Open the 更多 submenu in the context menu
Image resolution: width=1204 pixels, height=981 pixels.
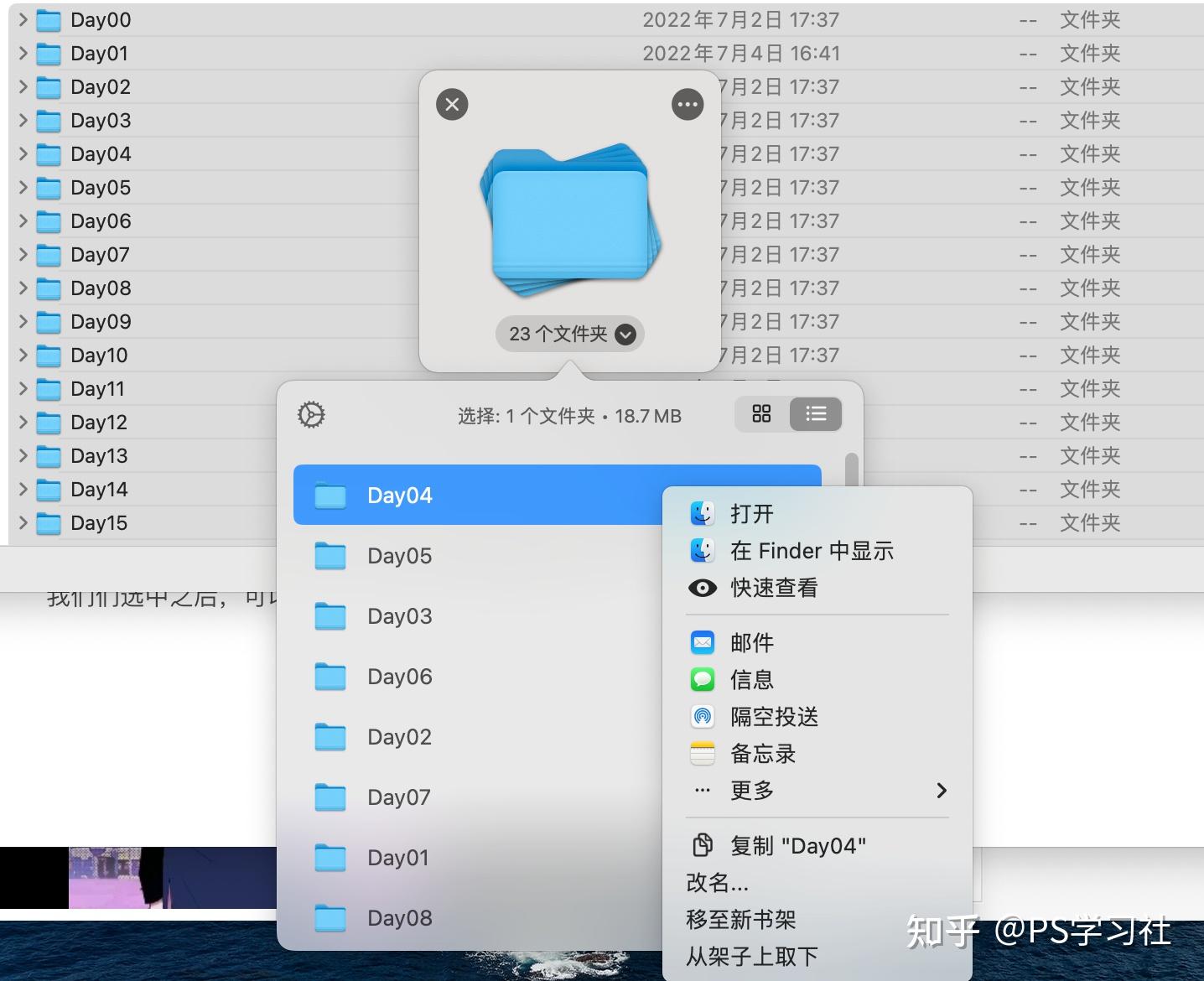(x=817, y=791)
